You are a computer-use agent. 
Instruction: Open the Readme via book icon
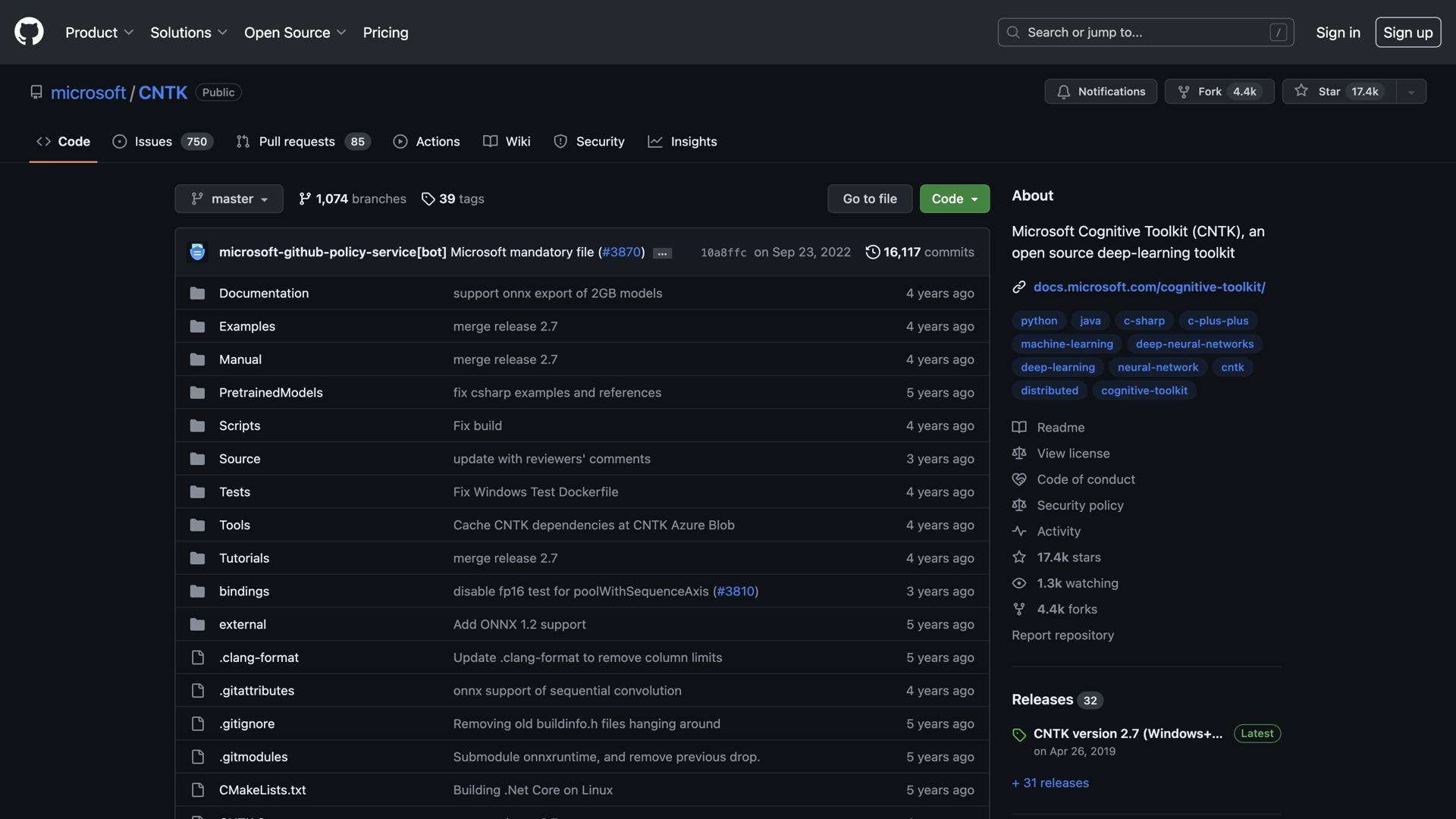pos(1019,427)
